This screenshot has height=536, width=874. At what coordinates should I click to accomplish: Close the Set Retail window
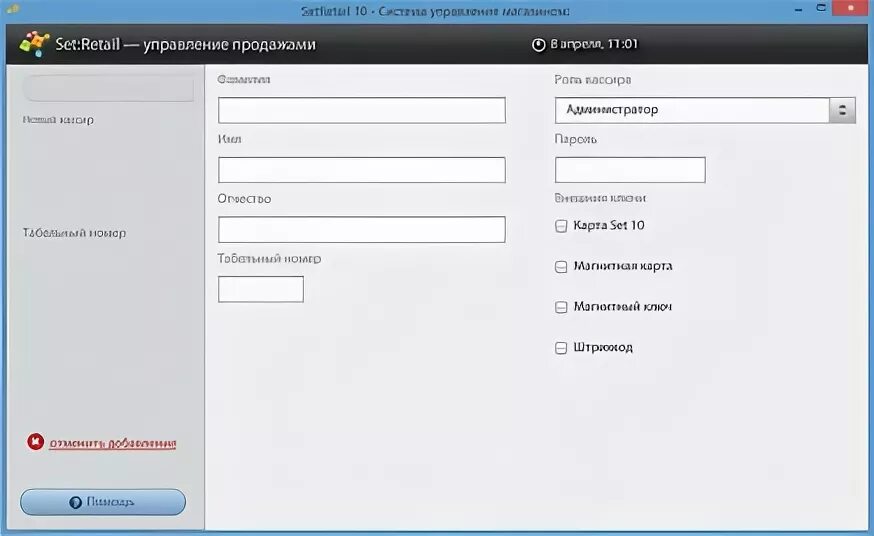(851, 8)
